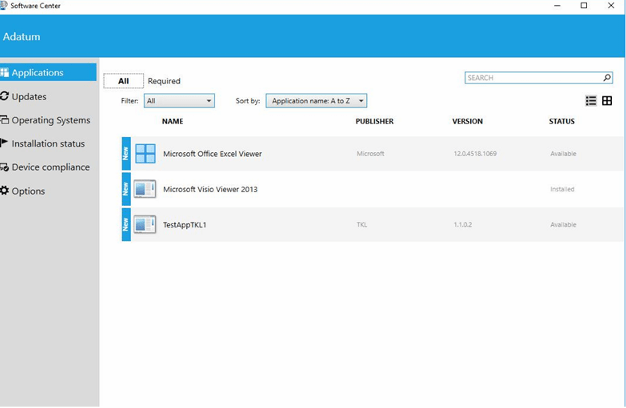This screenshot has height=408, width=626.
Task: Click into the SEARCH input field
Action: 532,78
